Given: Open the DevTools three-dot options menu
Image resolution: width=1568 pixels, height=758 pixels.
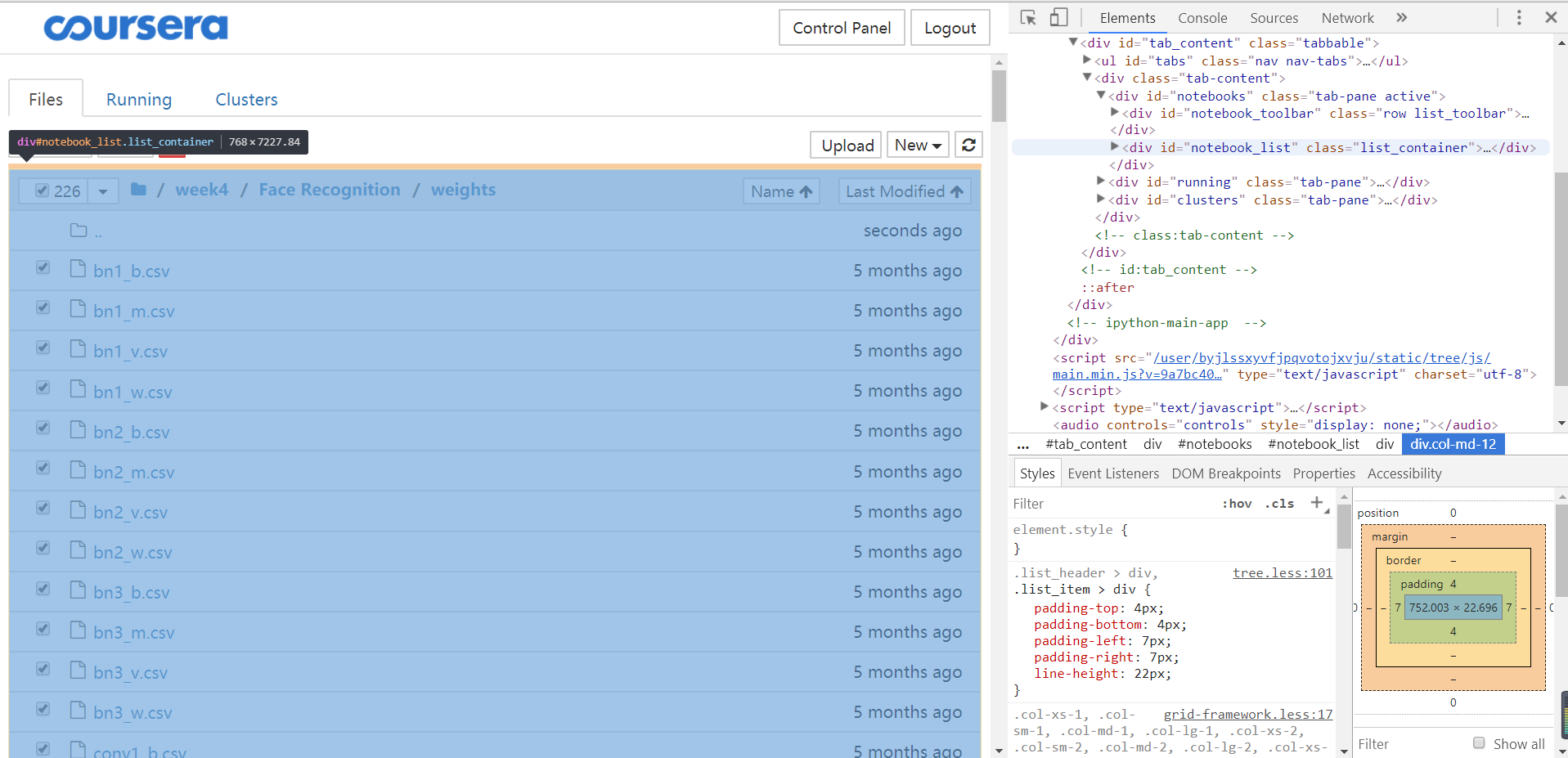Looking at the screenshot, I should coord(1519,17).
